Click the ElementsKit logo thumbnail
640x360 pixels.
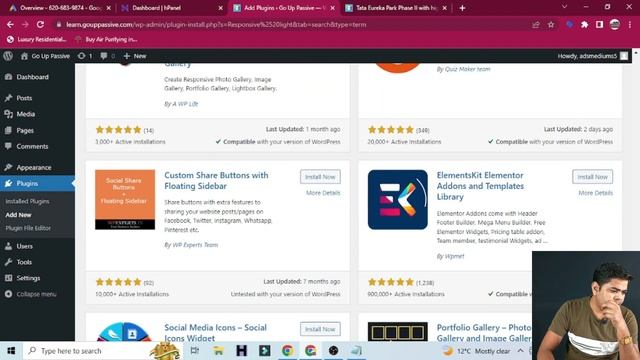coord(398,200)
